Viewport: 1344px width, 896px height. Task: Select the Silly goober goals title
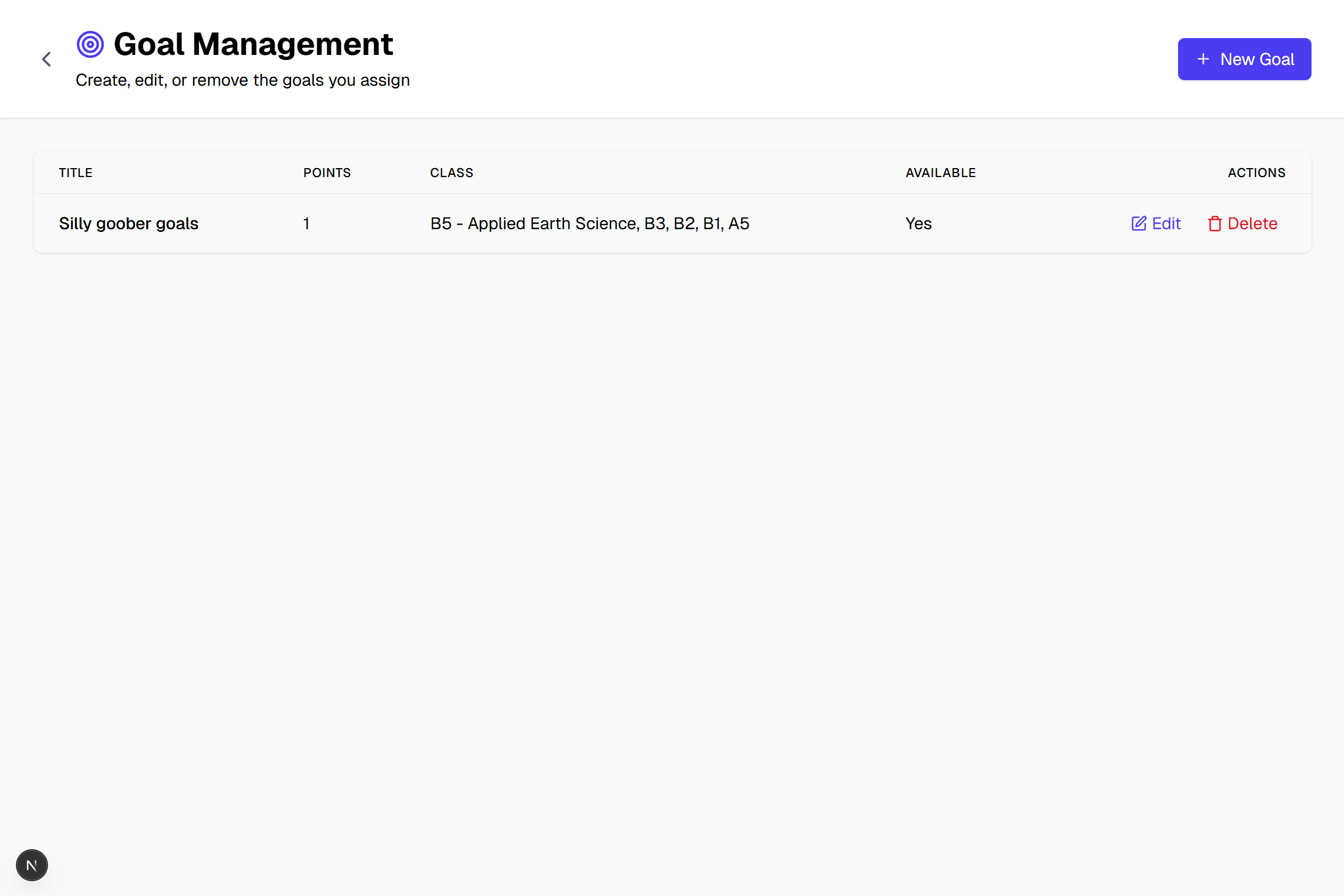(x=128, y=224)
